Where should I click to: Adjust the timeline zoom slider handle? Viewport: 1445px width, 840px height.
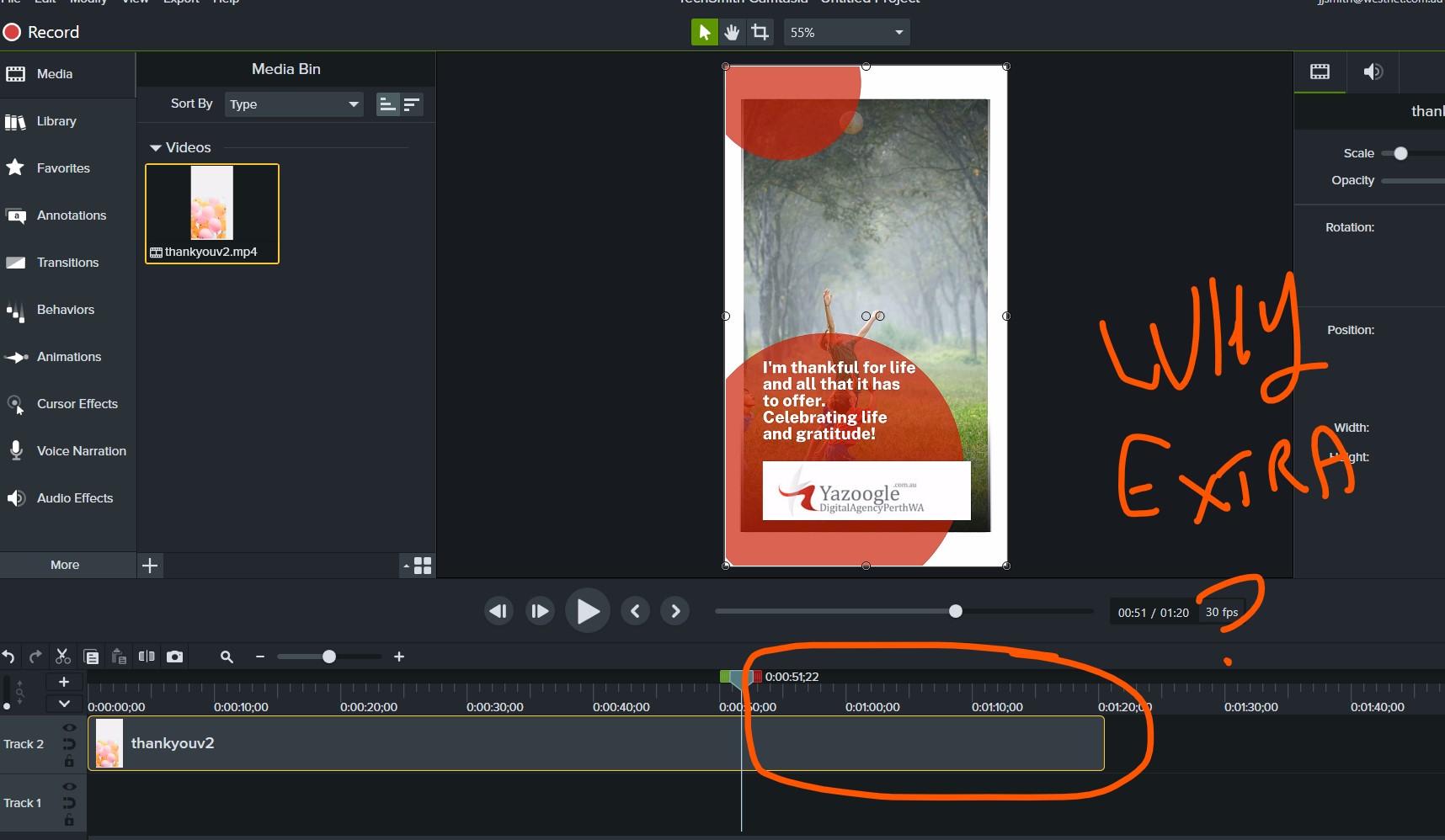(329, 657)
